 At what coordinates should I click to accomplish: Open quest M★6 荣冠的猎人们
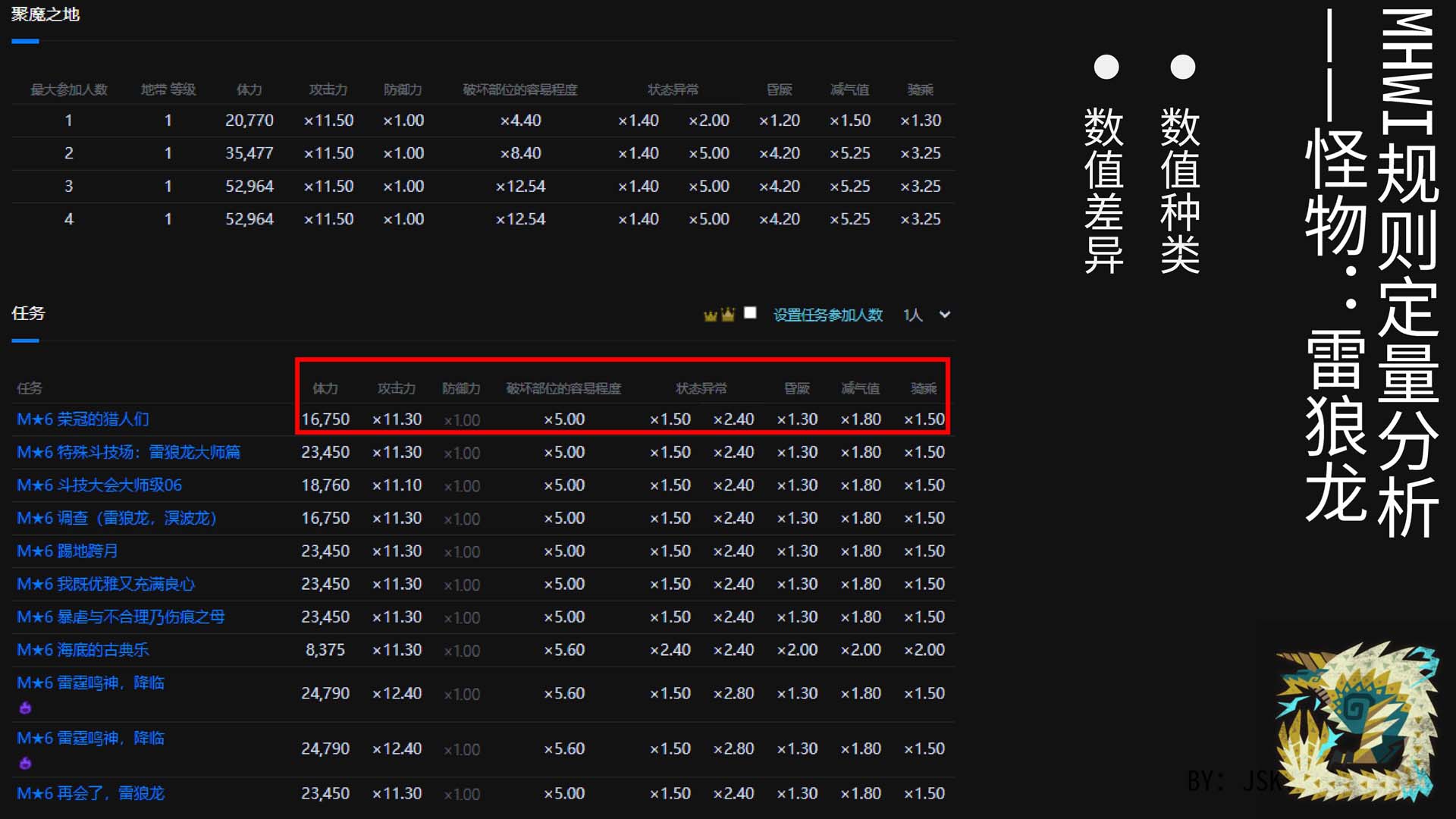click(x=83, y=419)
